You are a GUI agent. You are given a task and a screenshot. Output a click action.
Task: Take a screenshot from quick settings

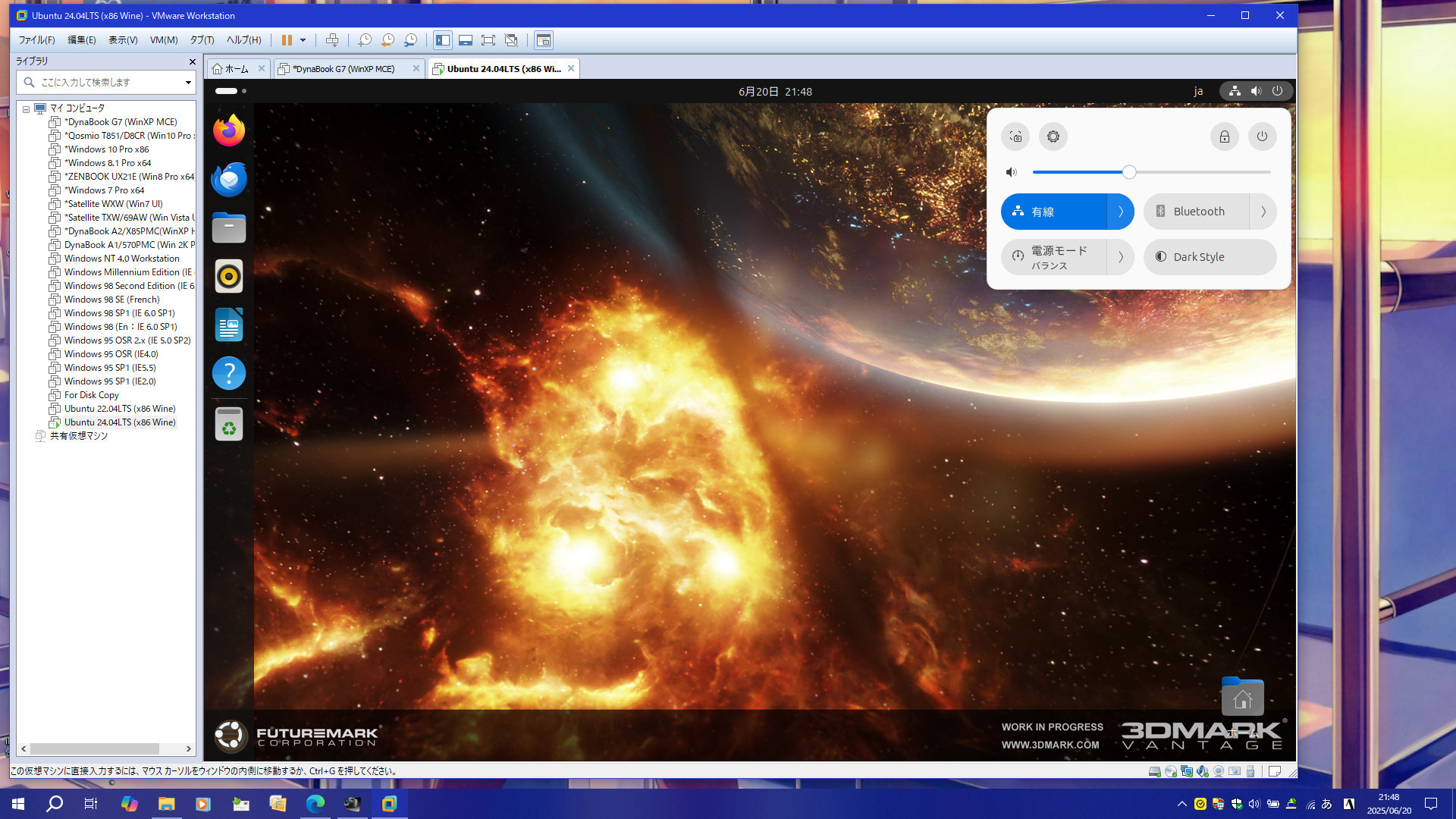point(1015,136)
